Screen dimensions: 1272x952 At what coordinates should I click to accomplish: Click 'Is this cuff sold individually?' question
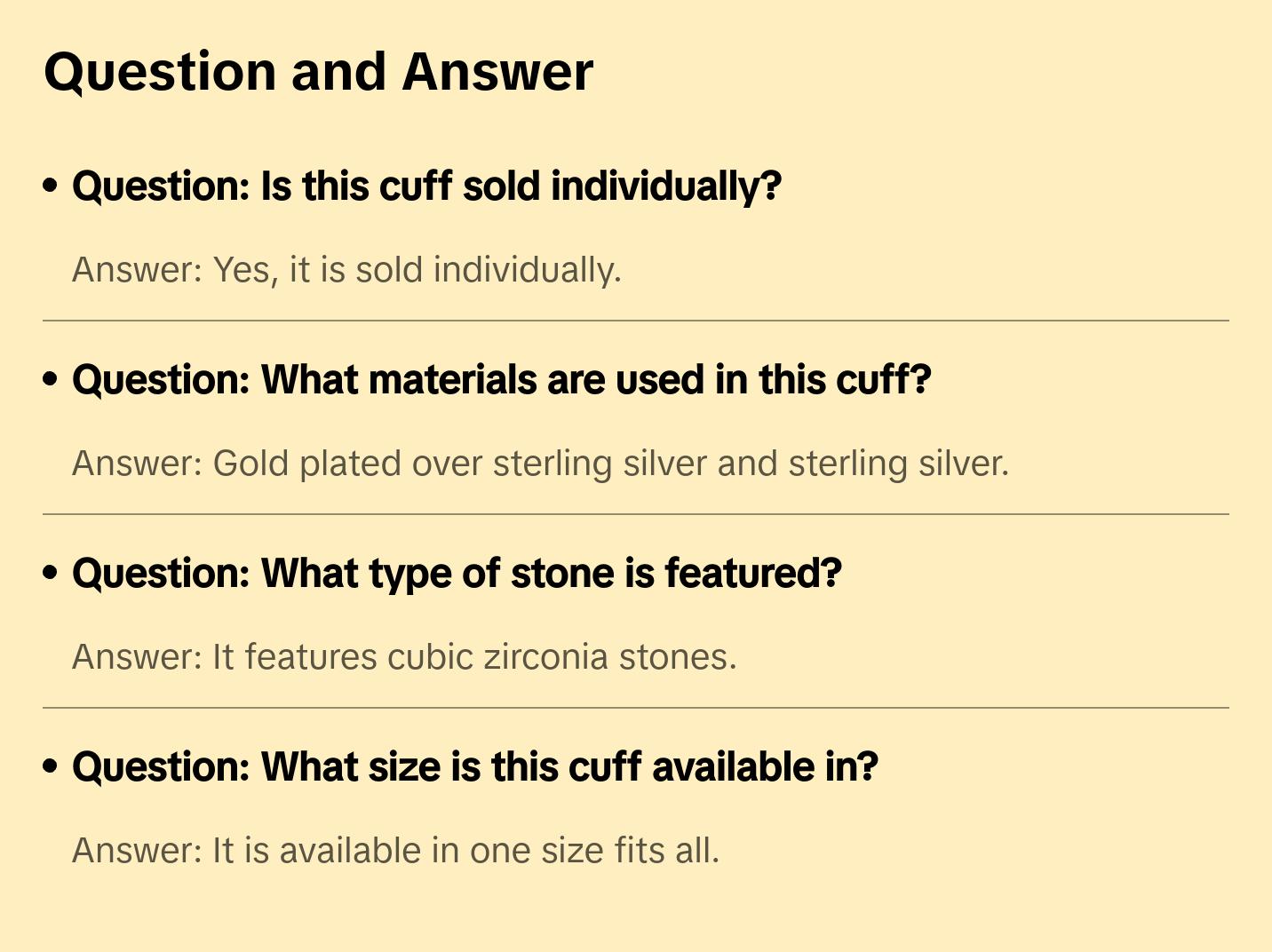pos(426,186)
